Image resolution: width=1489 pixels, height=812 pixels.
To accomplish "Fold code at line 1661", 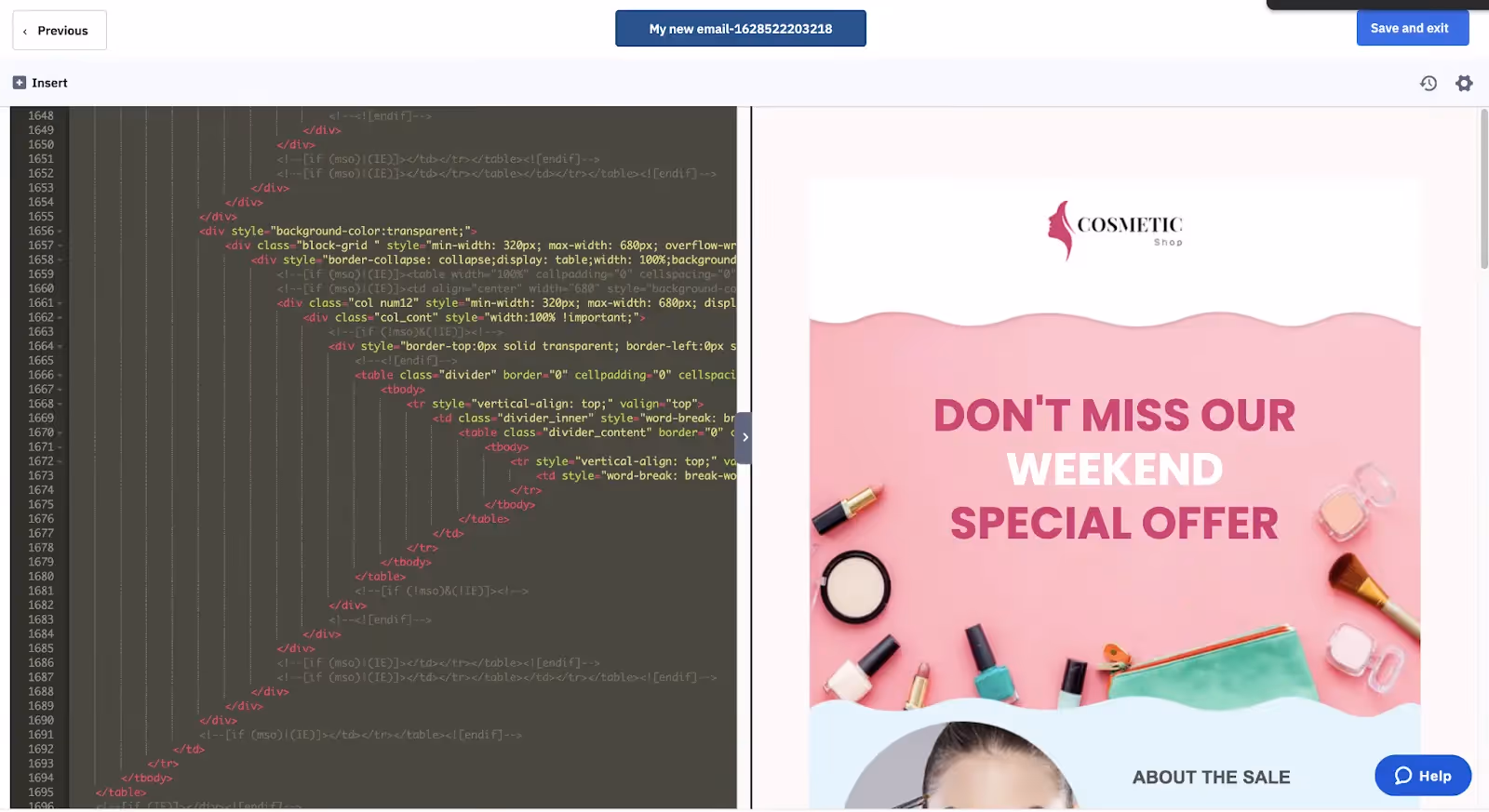I will 60,303.
